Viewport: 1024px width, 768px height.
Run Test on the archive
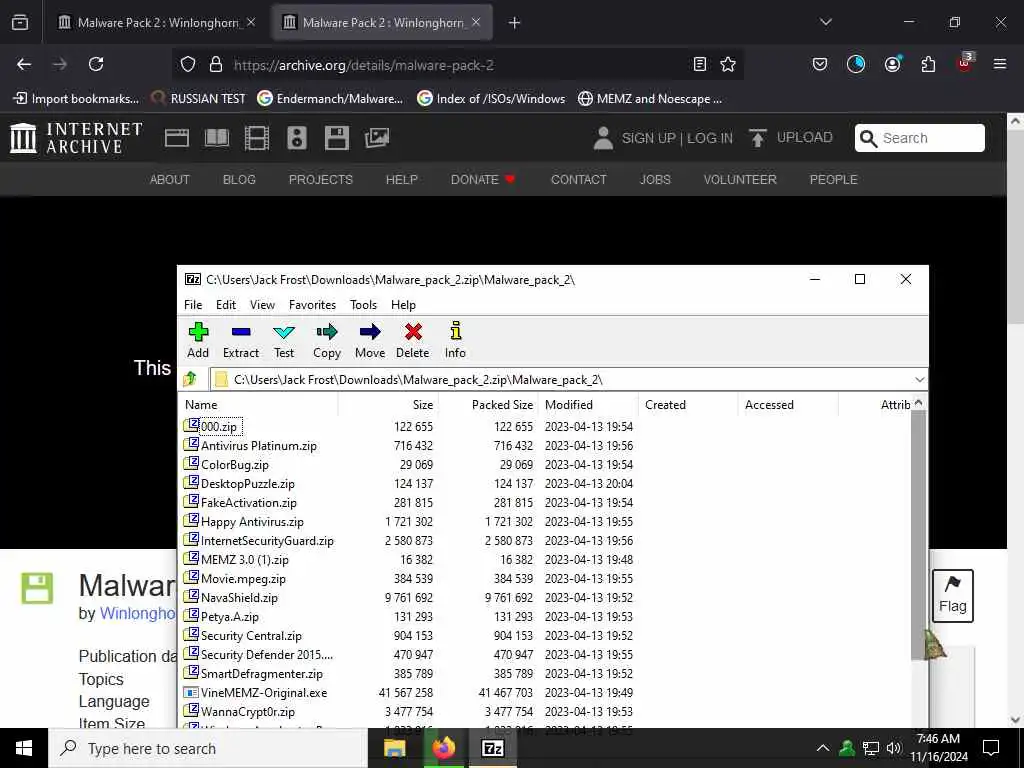tap(283, 340)
